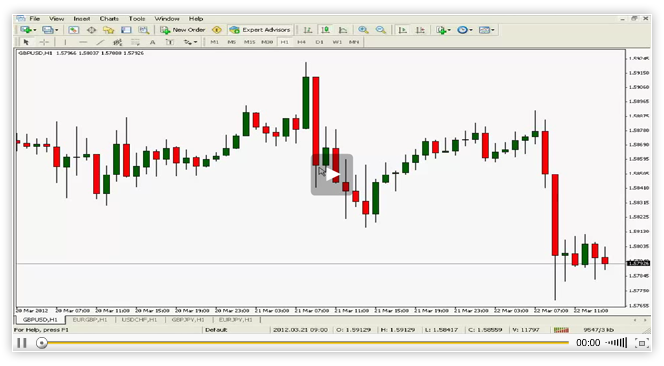Image resolution: width=664 pixels, height=366 pixels.
Task: Select the Fibonacci Retracement tool
Action: (135, 42)
